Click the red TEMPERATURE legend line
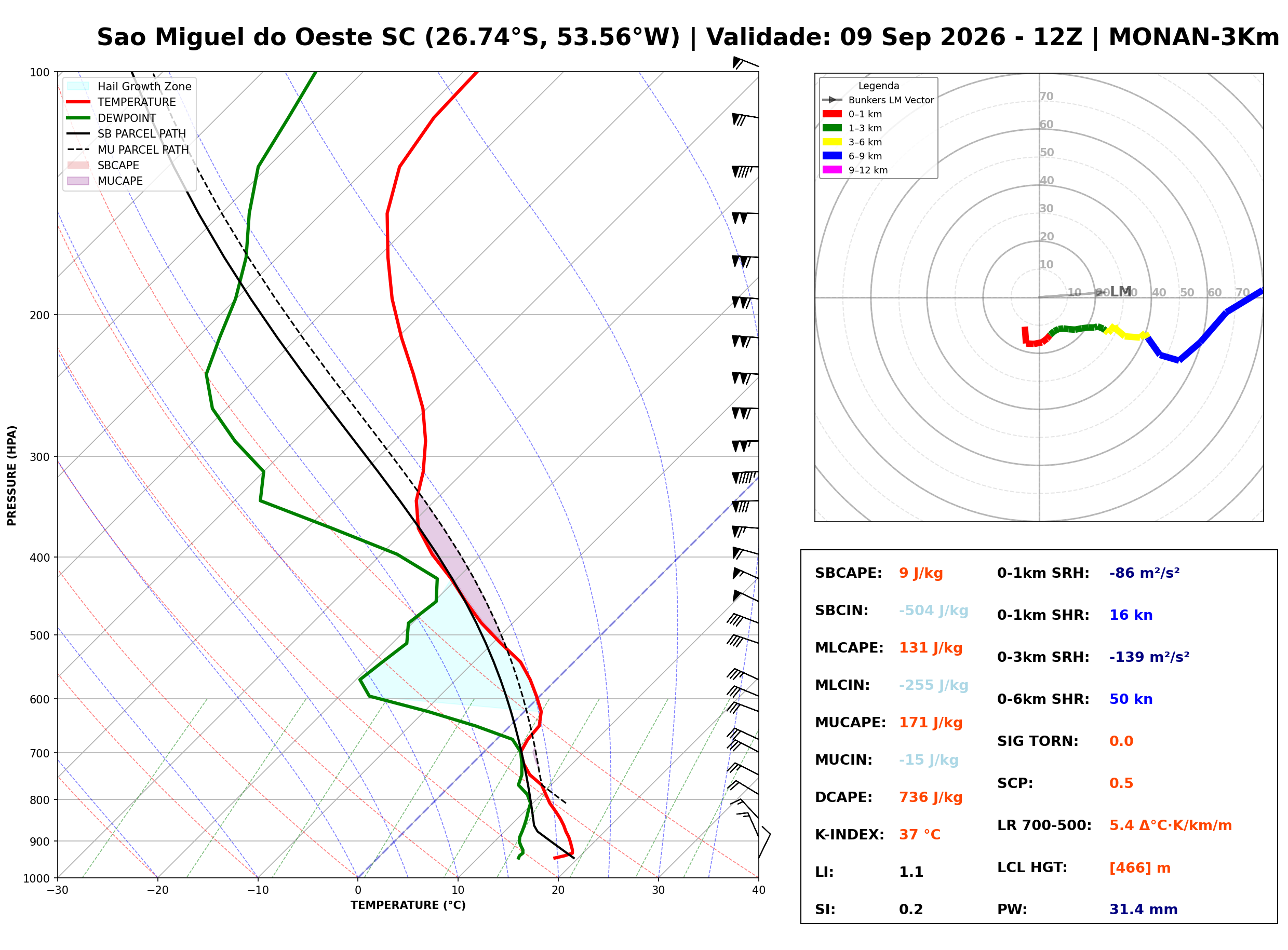Image resolution: width=1288 pixels, height=950 pixels. (78, 102)
